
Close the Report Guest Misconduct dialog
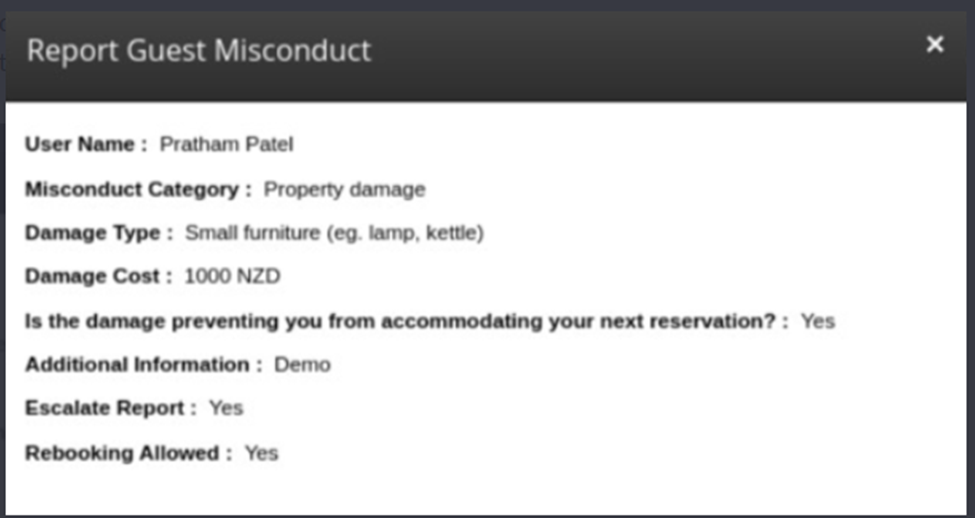[934, 45]
